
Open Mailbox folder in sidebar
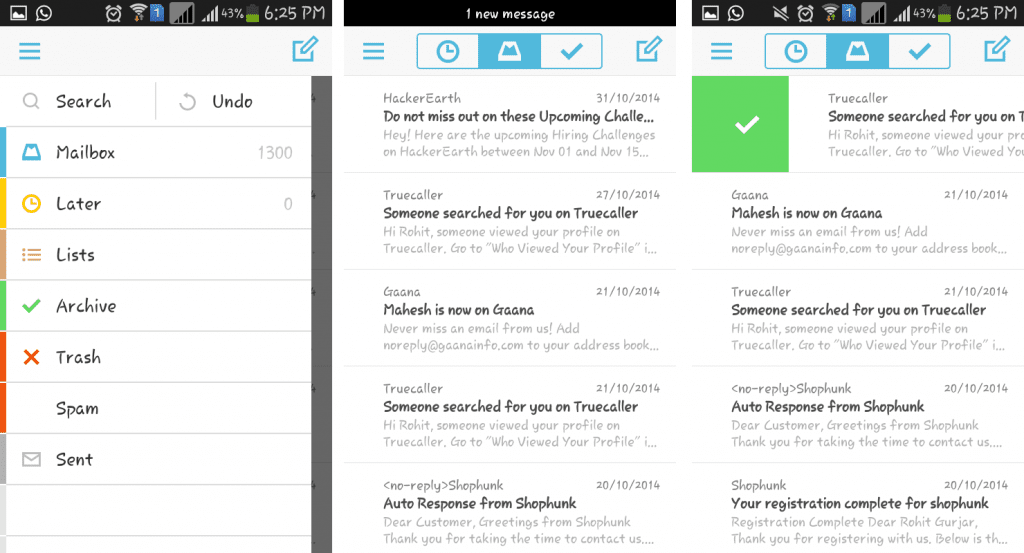point(155,152)
